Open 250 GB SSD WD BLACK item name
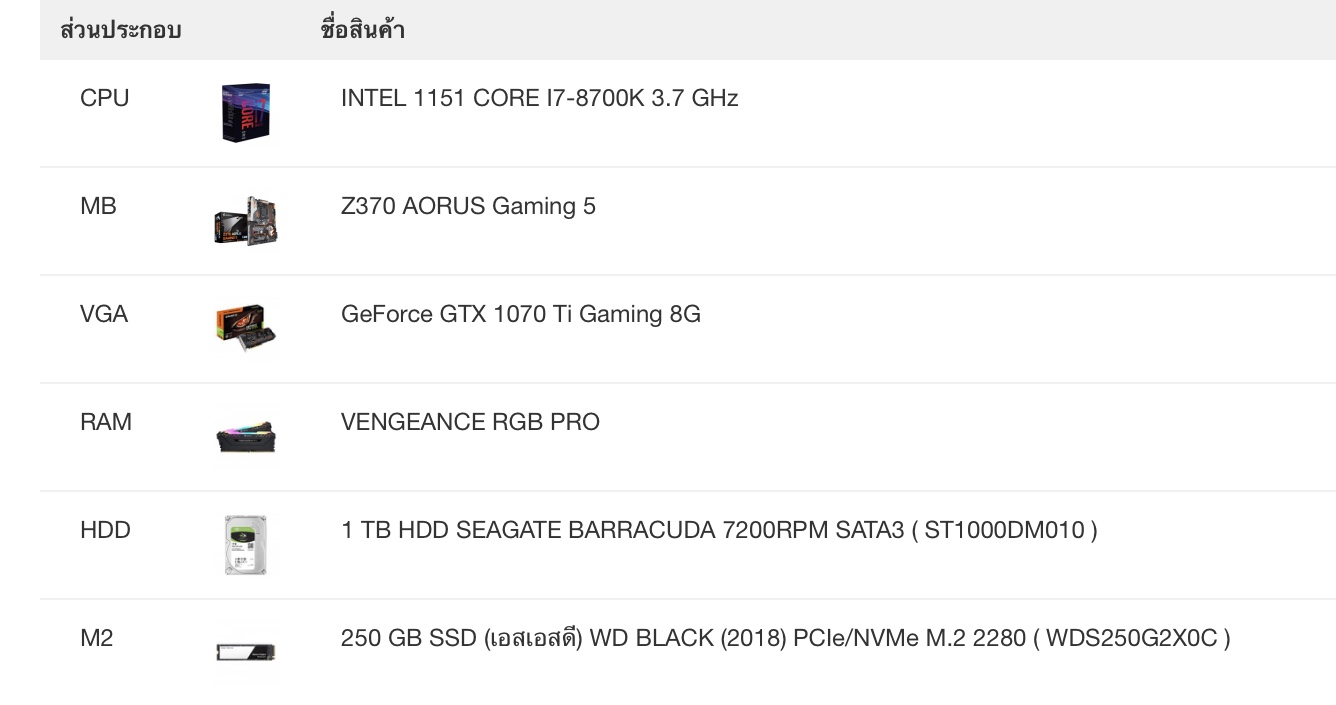Image resolution: width=1336 pixels, height=705 pixels. click(786, 638)
